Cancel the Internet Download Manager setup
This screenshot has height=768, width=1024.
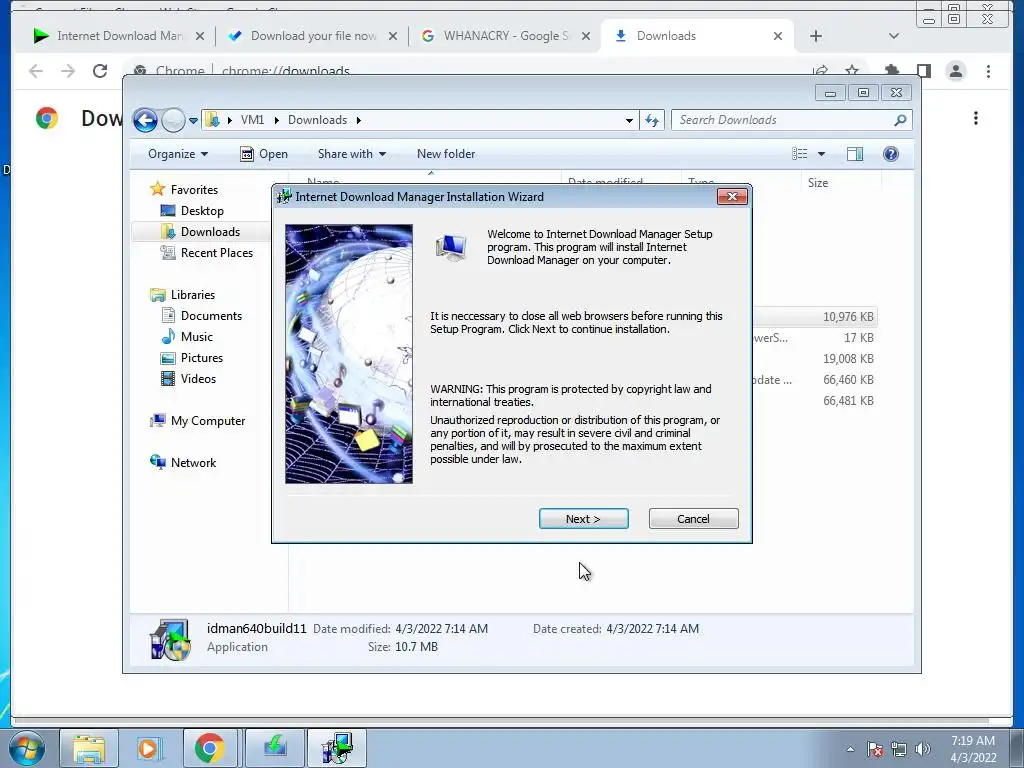click(694, 519)
